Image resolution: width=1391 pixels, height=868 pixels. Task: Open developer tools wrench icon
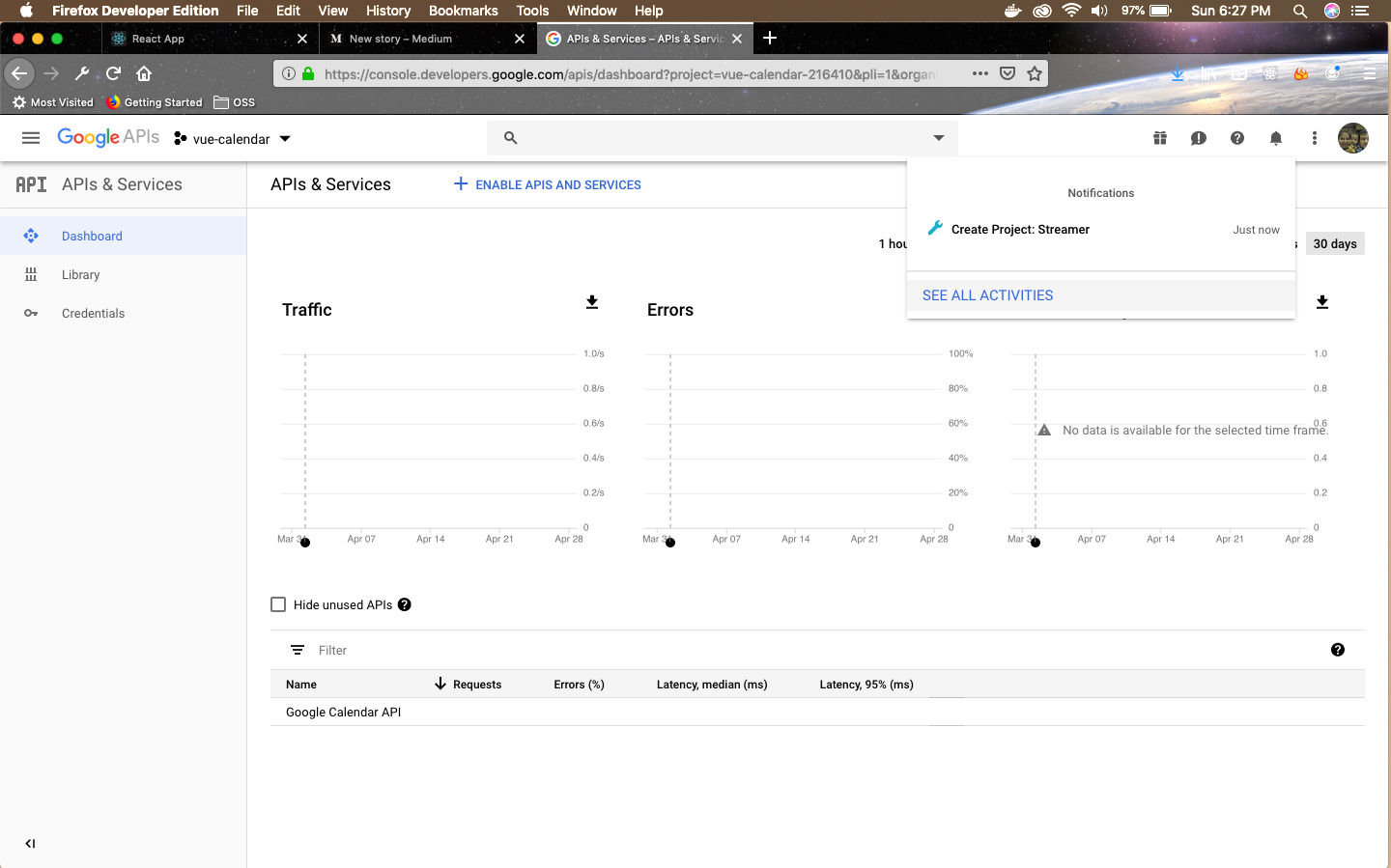pos(82,73)
